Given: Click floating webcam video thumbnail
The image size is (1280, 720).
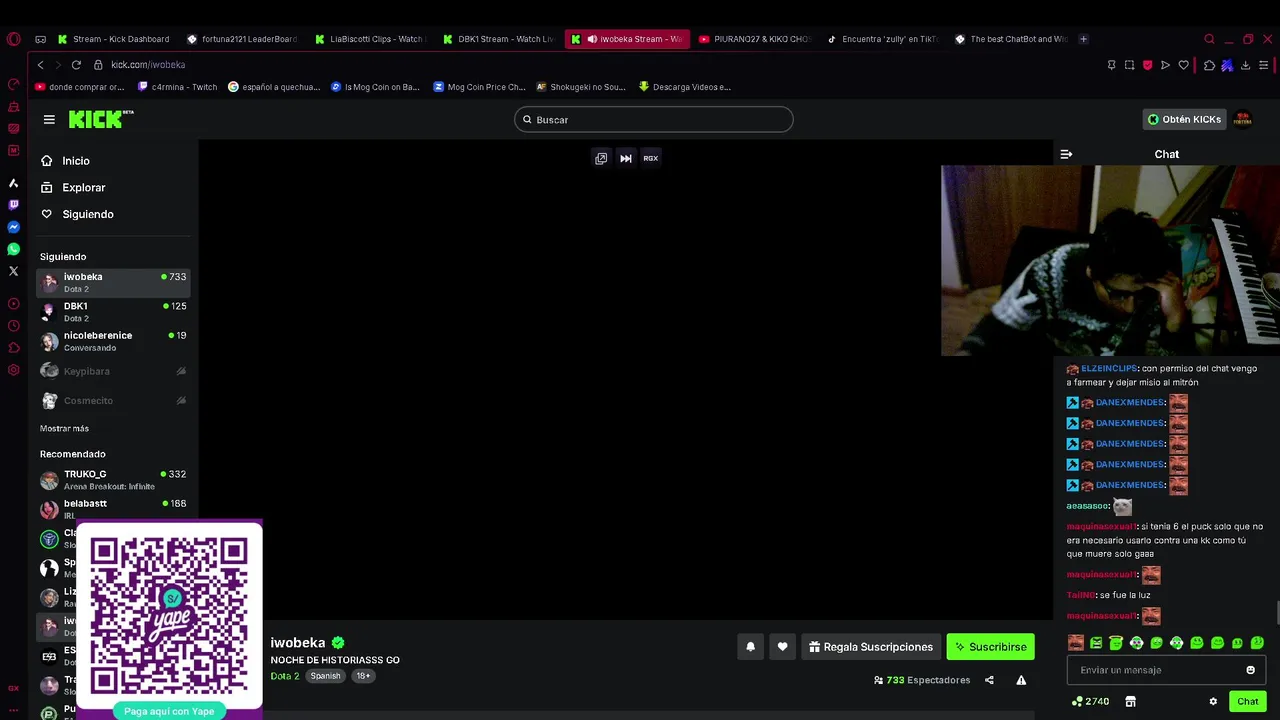Looking at the screenshot, I should (1110, 260).
